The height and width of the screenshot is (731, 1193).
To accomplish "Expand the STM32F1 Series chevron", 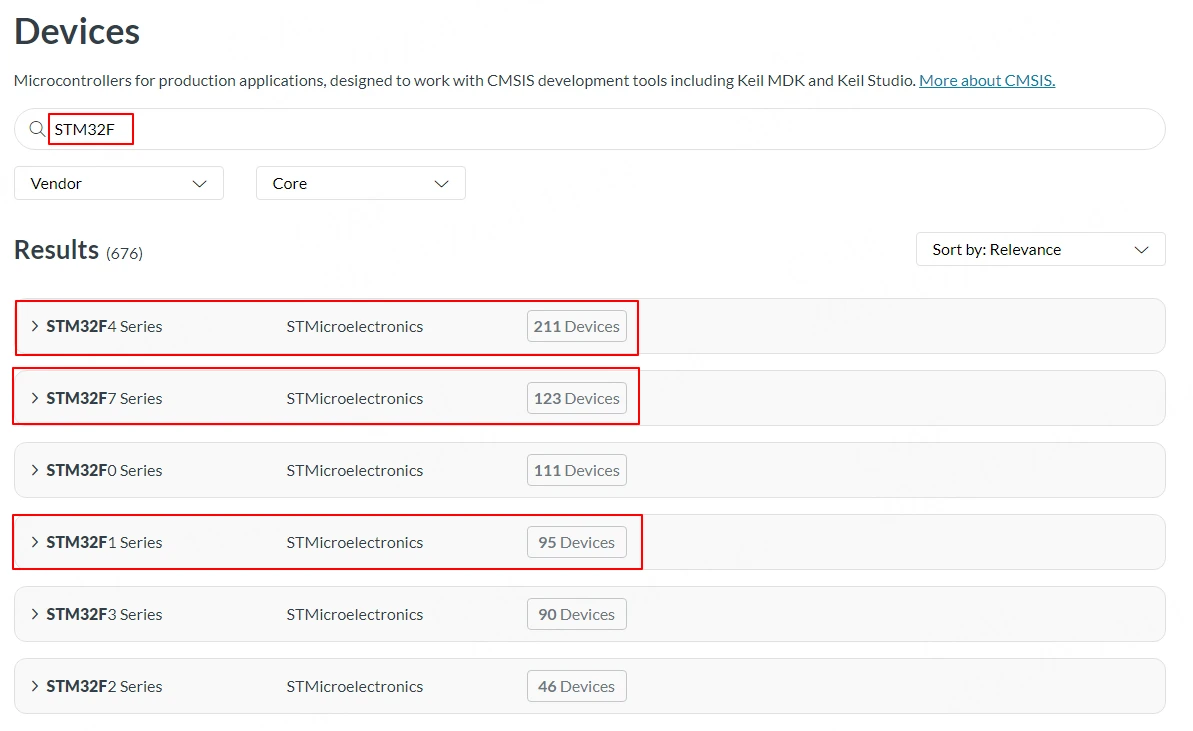I will click(x=35, y=542).
